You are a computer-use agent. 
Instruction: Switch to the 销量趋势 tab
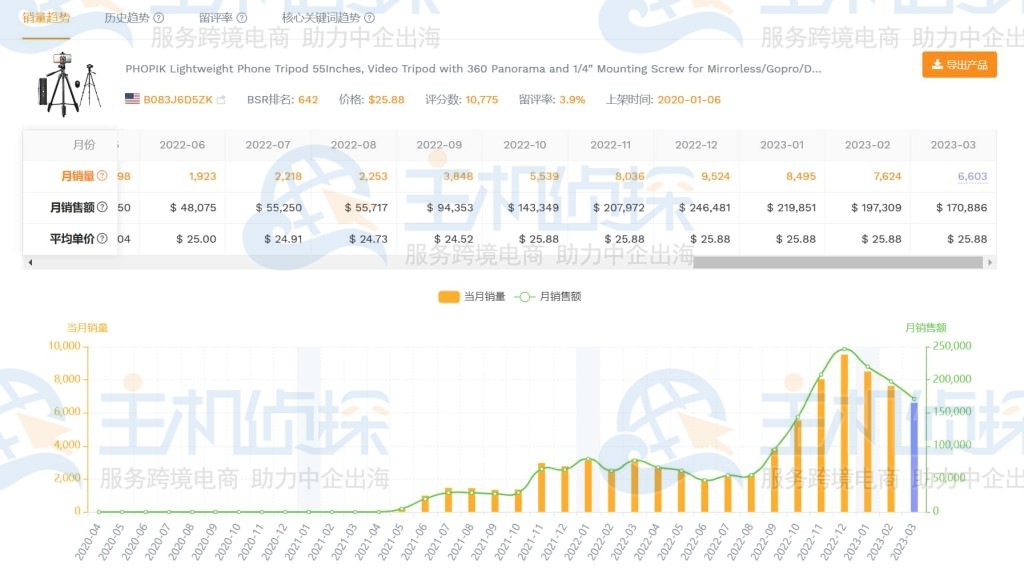click(46, 18)
